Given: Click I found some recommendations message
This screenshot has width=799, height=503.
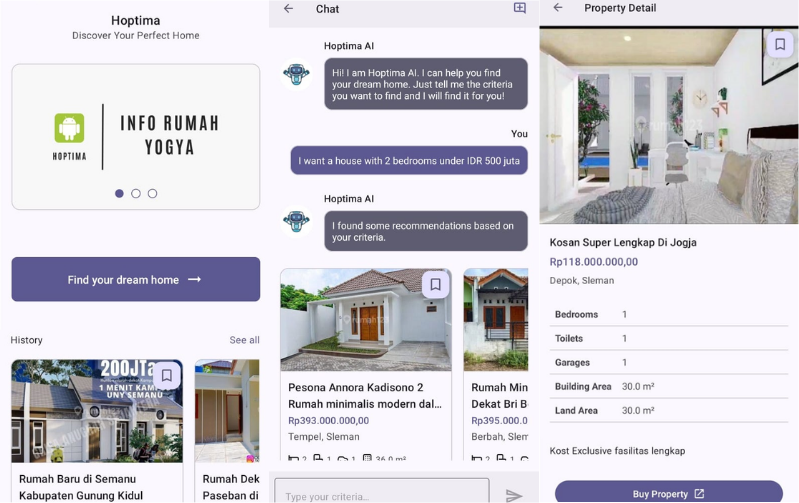Looking at the screenshot, I should (426, 231).
